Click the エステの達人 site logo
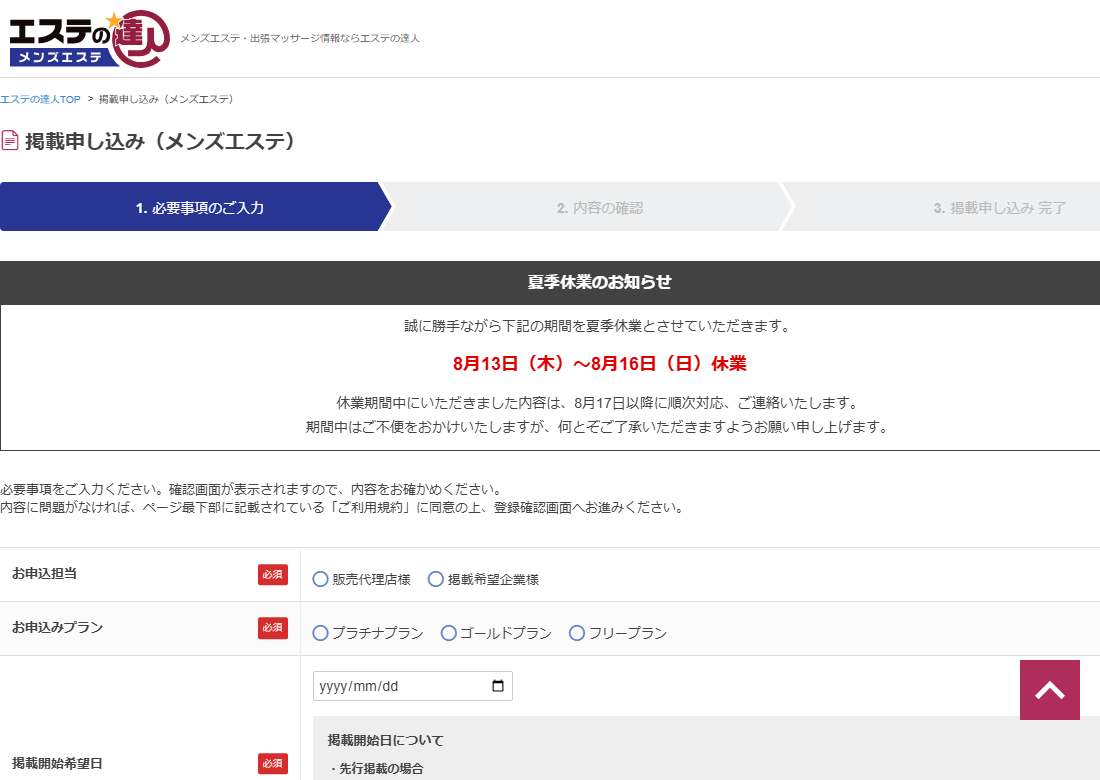Image resolution: width=1100 pixels, height=780 pixels. click(89, 39)
